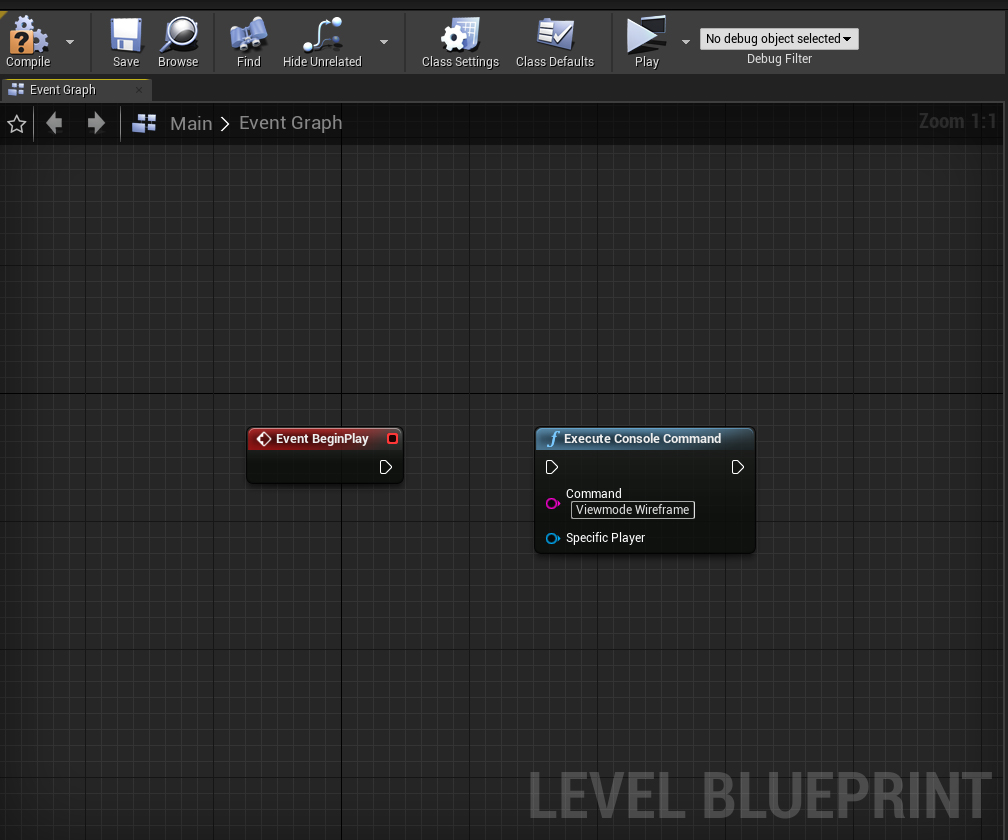Screen dimensions: 1008x840
Task: Open Class Settings
Action: (460, 42)
